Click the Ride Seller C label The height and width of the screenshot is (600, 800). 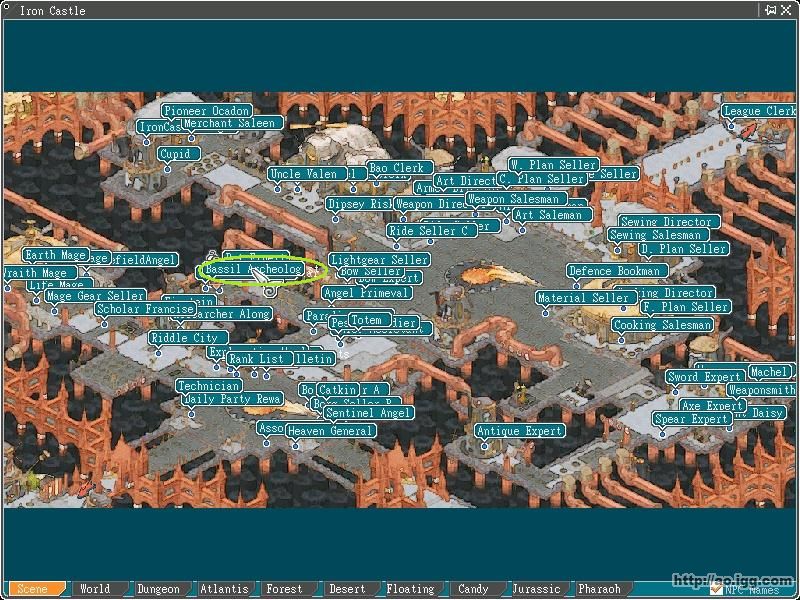(x=432, y=231)
